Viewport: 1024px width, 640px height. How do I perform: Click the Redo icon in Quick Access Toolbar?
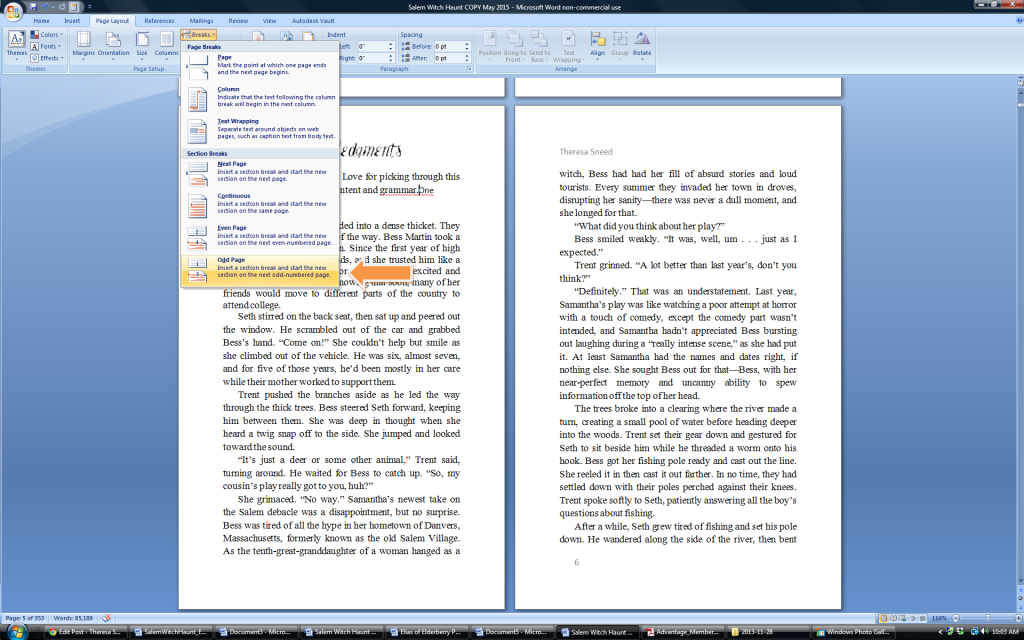[61, 7]
